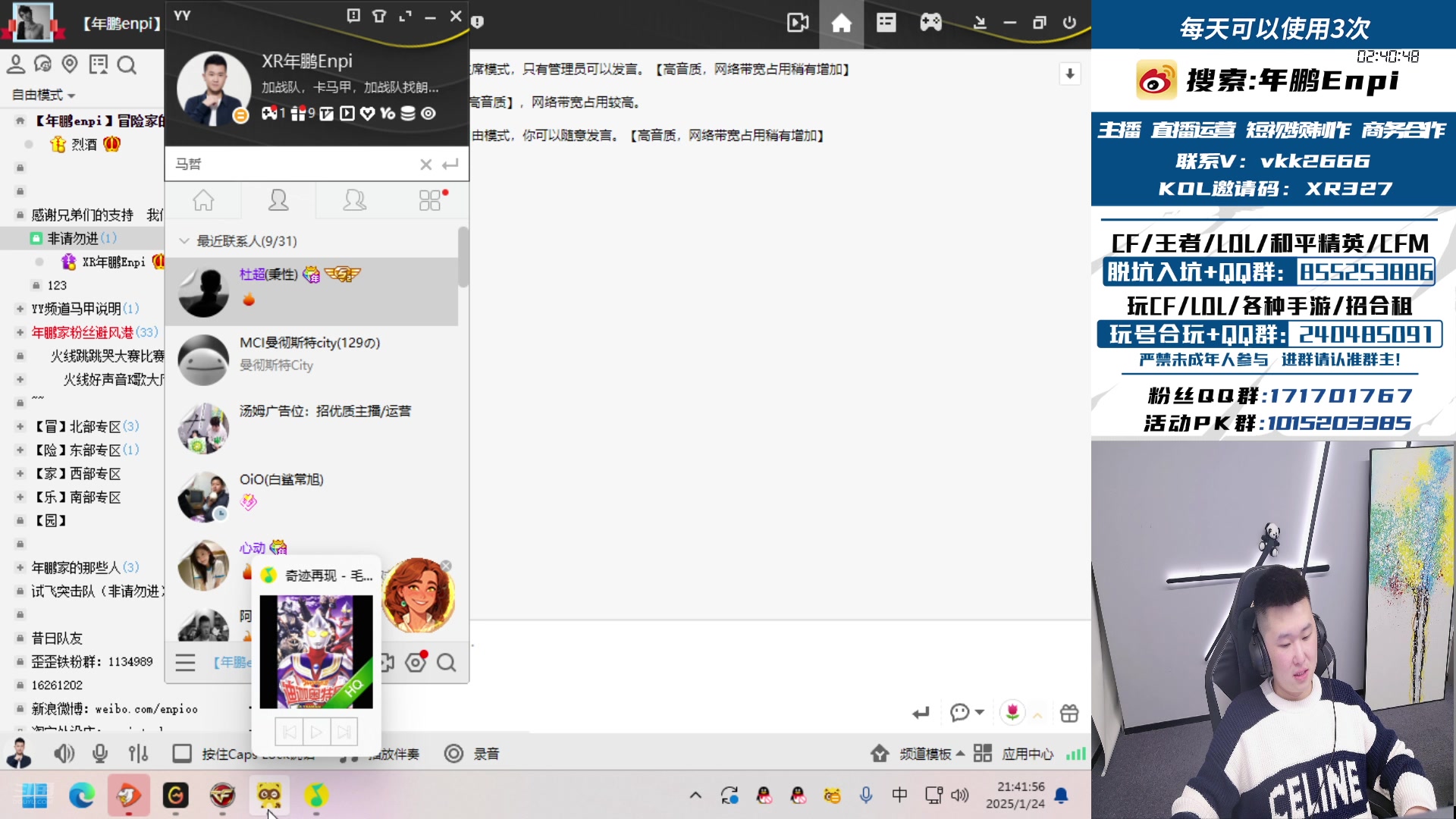Open the game controller icon in the title bar
1456x819 pixels.
coord(930,23)
